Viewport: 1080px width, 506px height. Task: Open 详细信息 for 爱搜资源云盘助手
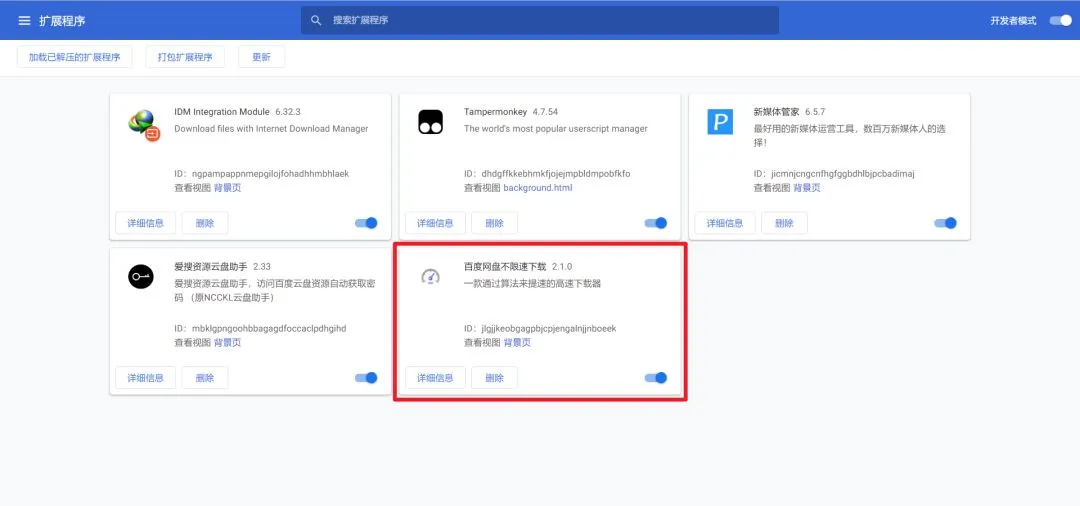[x=145, y=378]
